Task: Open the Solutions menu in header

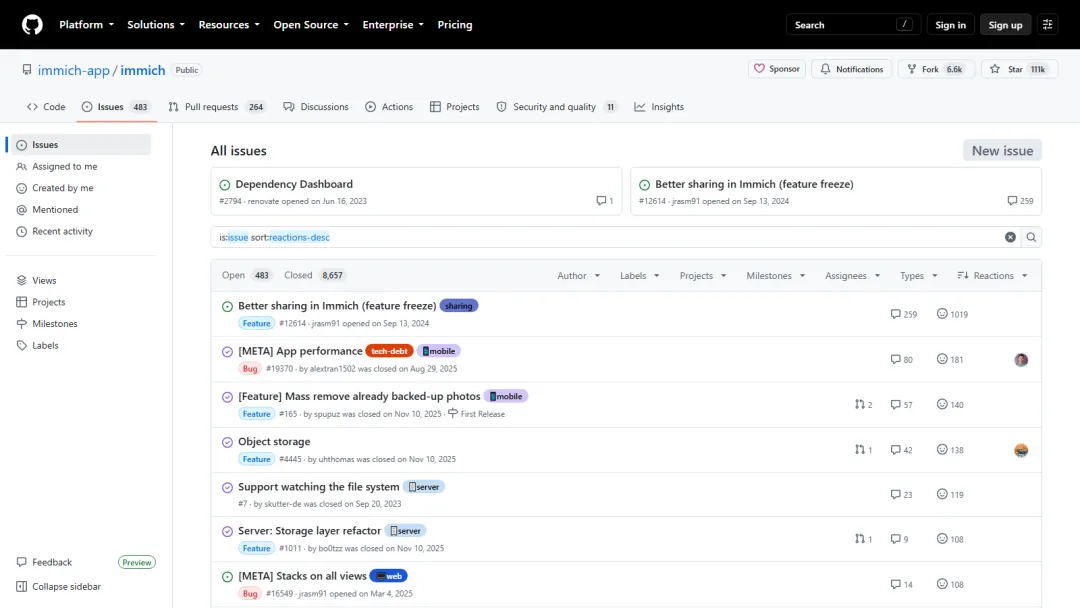Action: (156, 25)
